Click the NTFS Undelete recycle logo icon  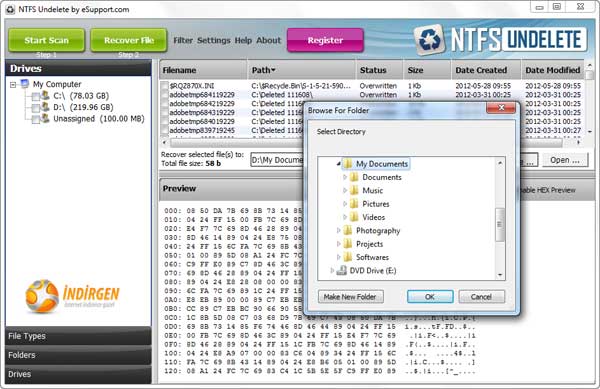(x=430, y=39)
